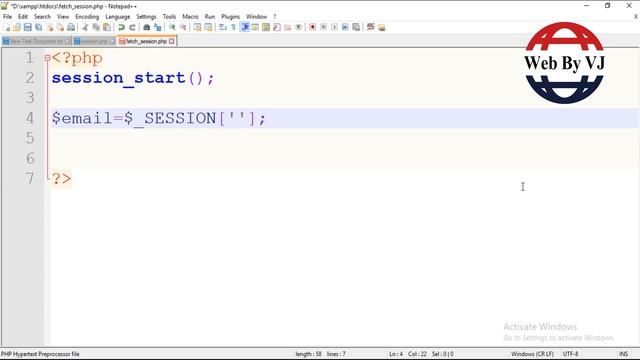
Task: Click the Save Recorded Macro icon
Action: [356, 27]
